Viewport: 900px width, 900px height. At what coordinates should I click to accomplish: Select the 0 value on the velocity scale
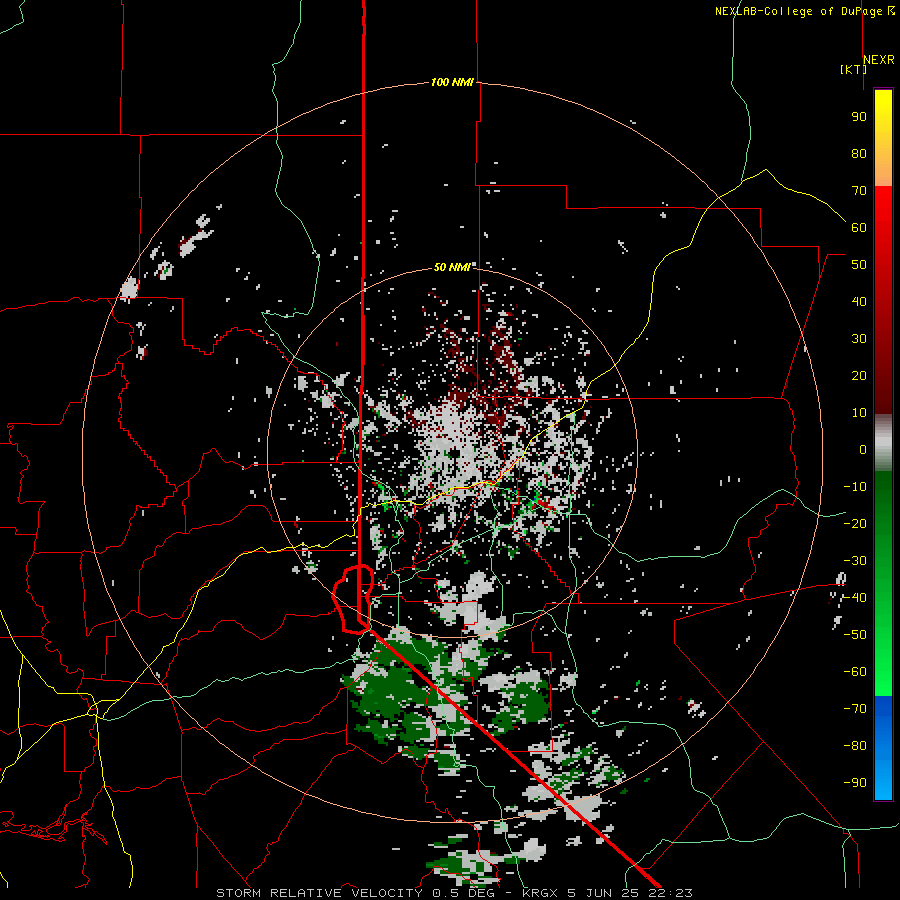(863, 449)
